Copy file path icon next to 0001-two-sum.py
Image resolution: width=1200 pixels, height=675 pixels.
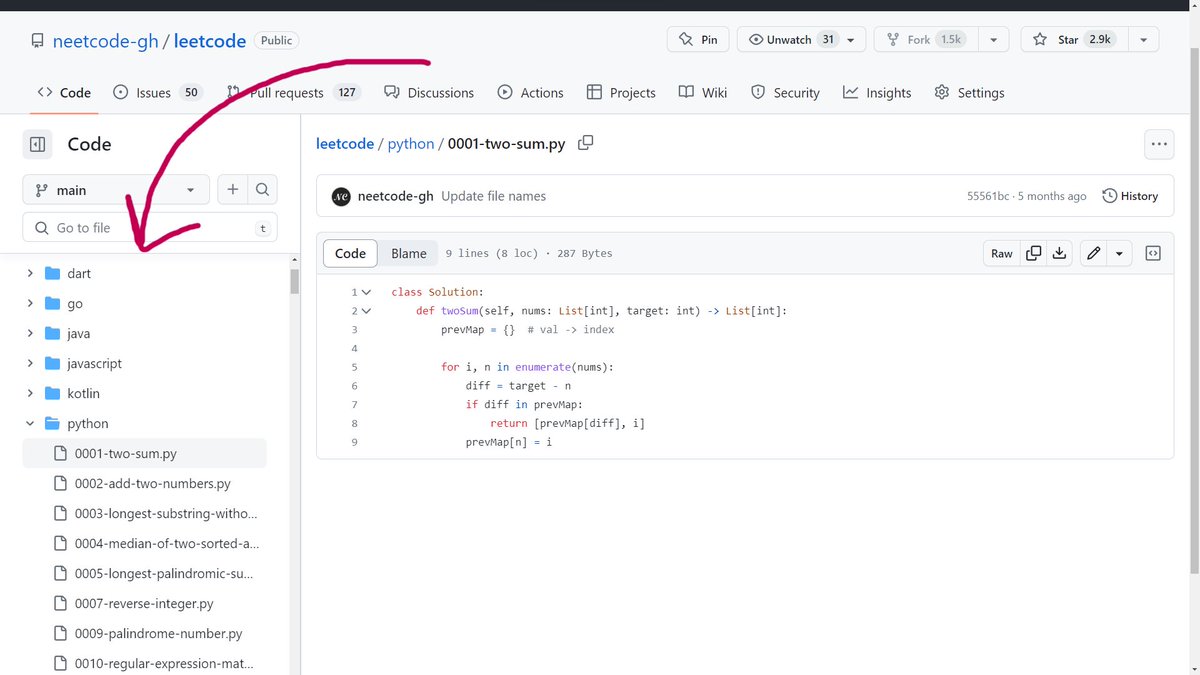(x=586, y=143)
